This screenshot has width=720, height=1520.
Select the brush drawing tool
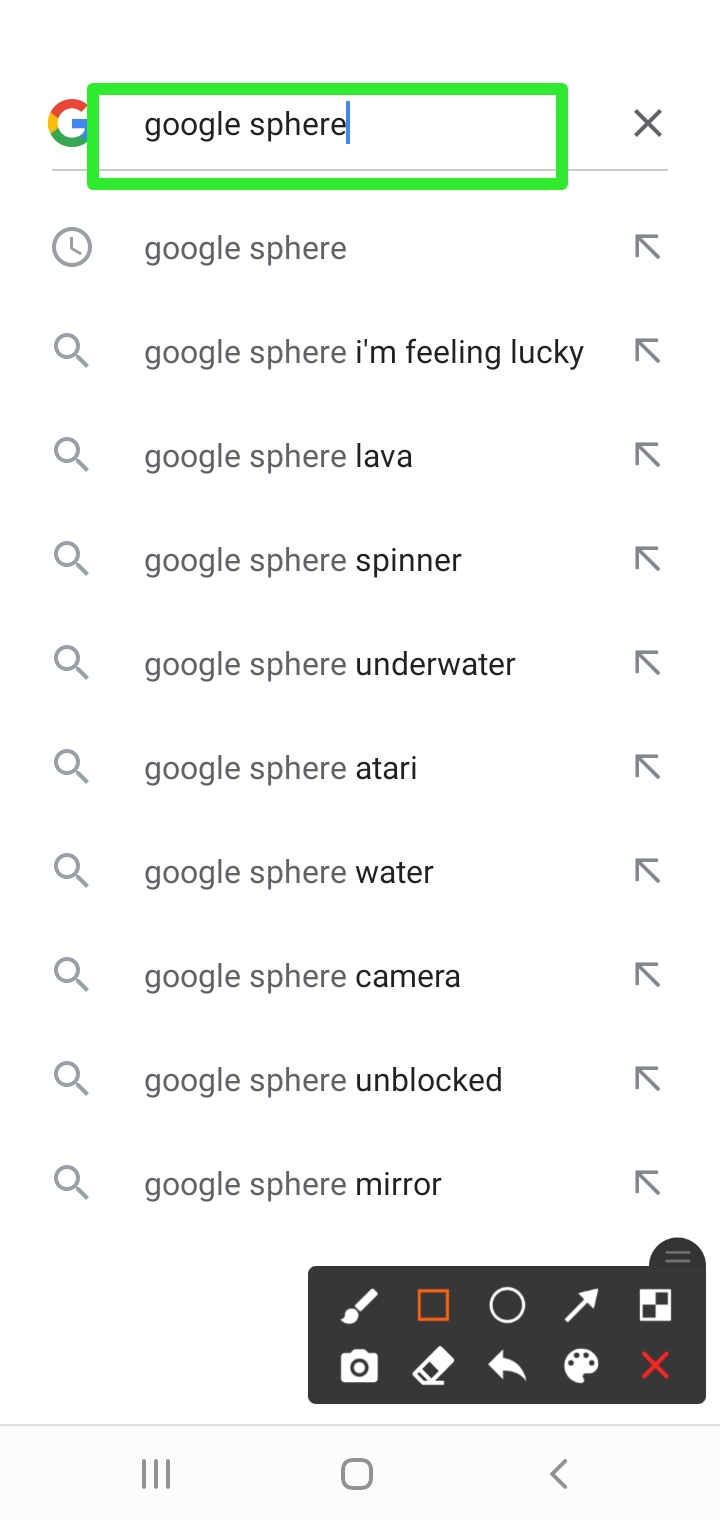359,1305
